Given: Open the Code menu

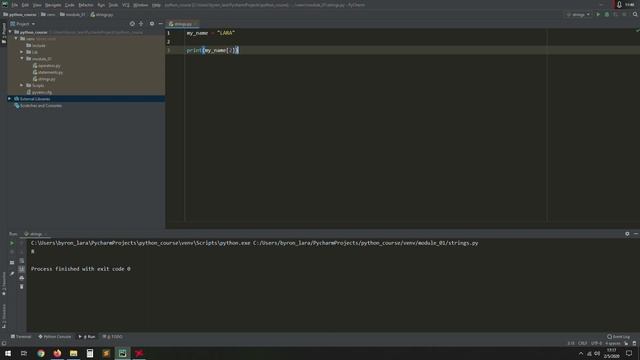Looking at the screenshot, I should click(x=70, y=5).
